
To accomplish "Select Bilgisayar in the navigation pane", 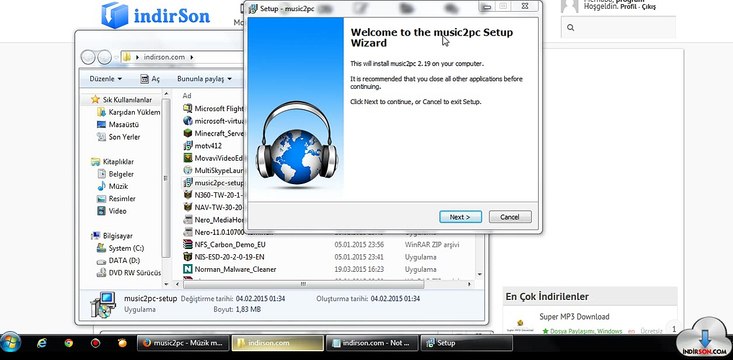I will click(112, 236).
